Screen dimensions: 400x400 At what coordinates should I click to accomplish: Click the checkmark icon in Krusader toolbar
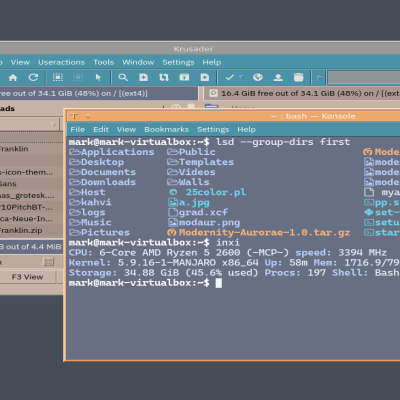tap(230, 77)
